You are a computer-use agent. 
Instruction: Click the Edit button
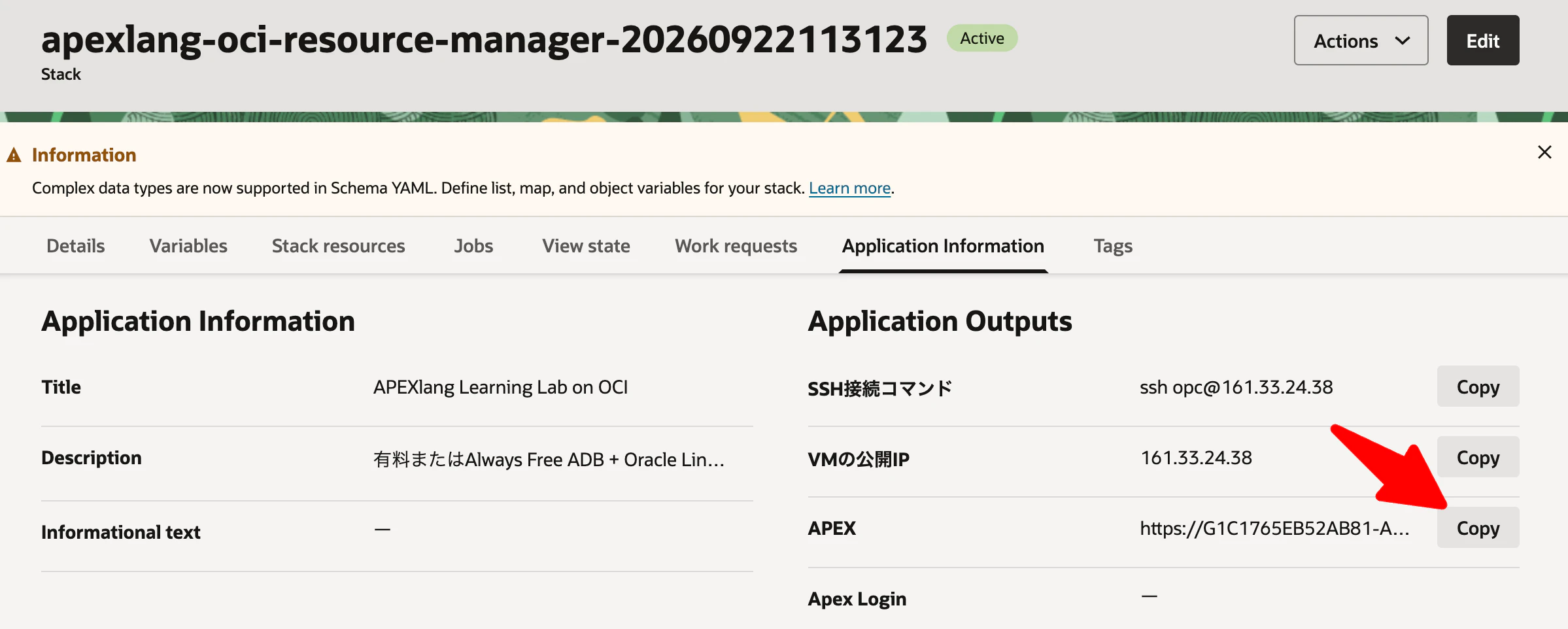coord(1482,41)
